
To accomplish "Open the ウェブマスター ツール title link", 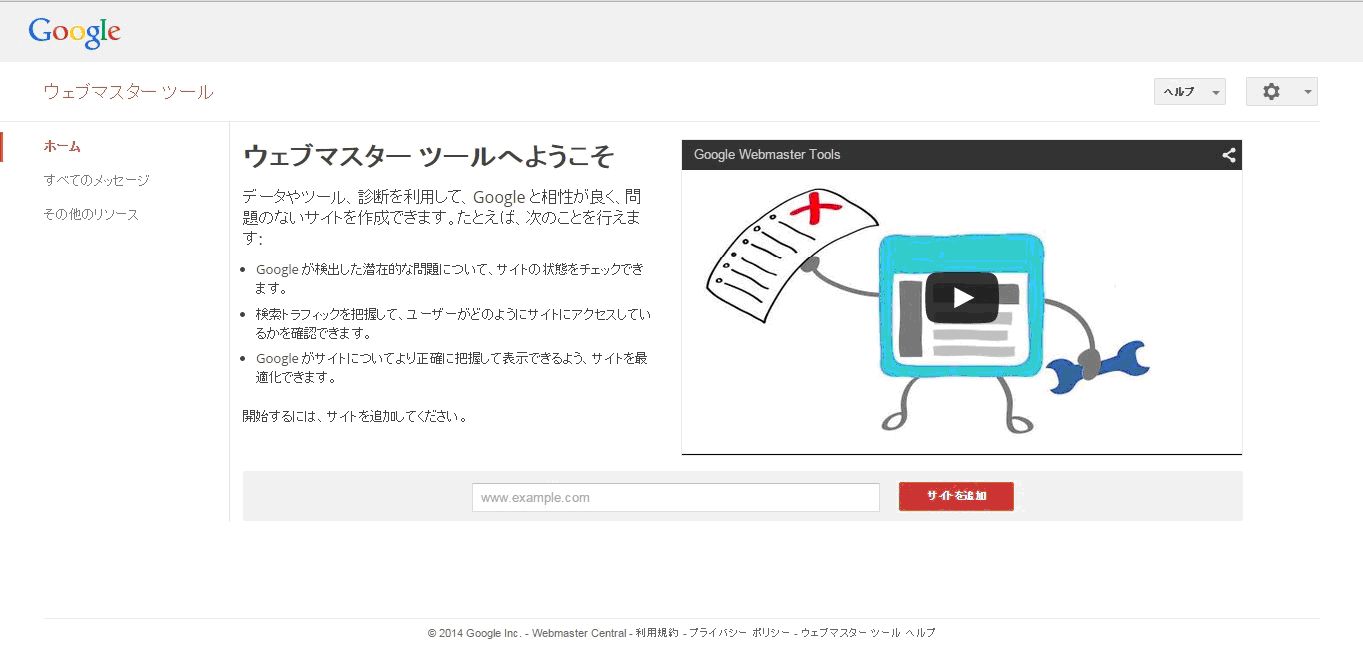I will [128, 92].
